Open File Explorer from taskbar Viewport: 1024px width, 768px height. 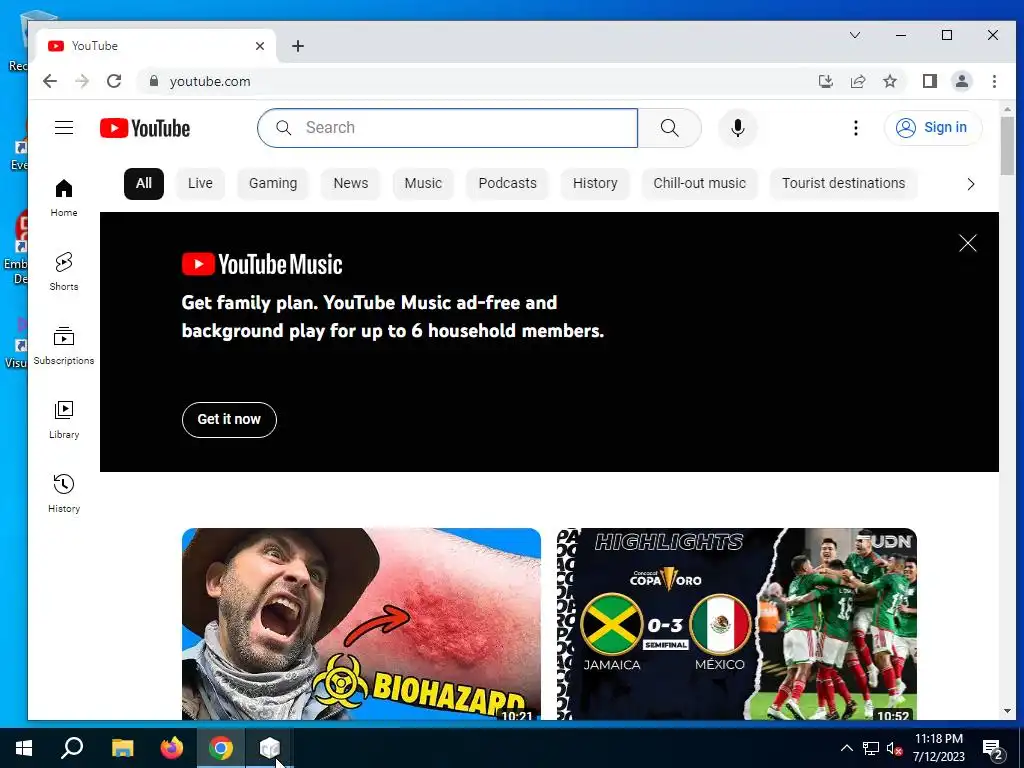click(122, 748)
